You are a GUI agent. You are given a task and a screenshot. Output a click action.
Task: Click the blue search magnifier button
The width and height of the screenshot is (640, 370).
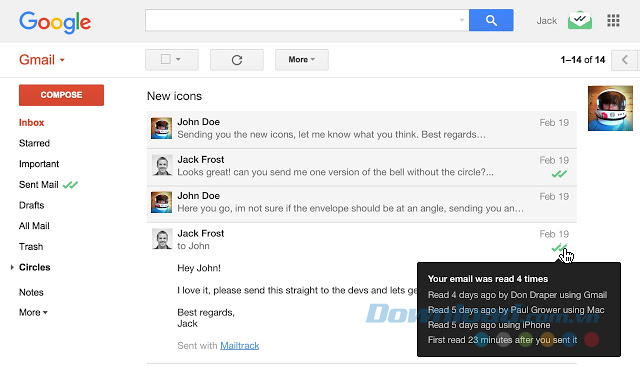pos(491,20)
